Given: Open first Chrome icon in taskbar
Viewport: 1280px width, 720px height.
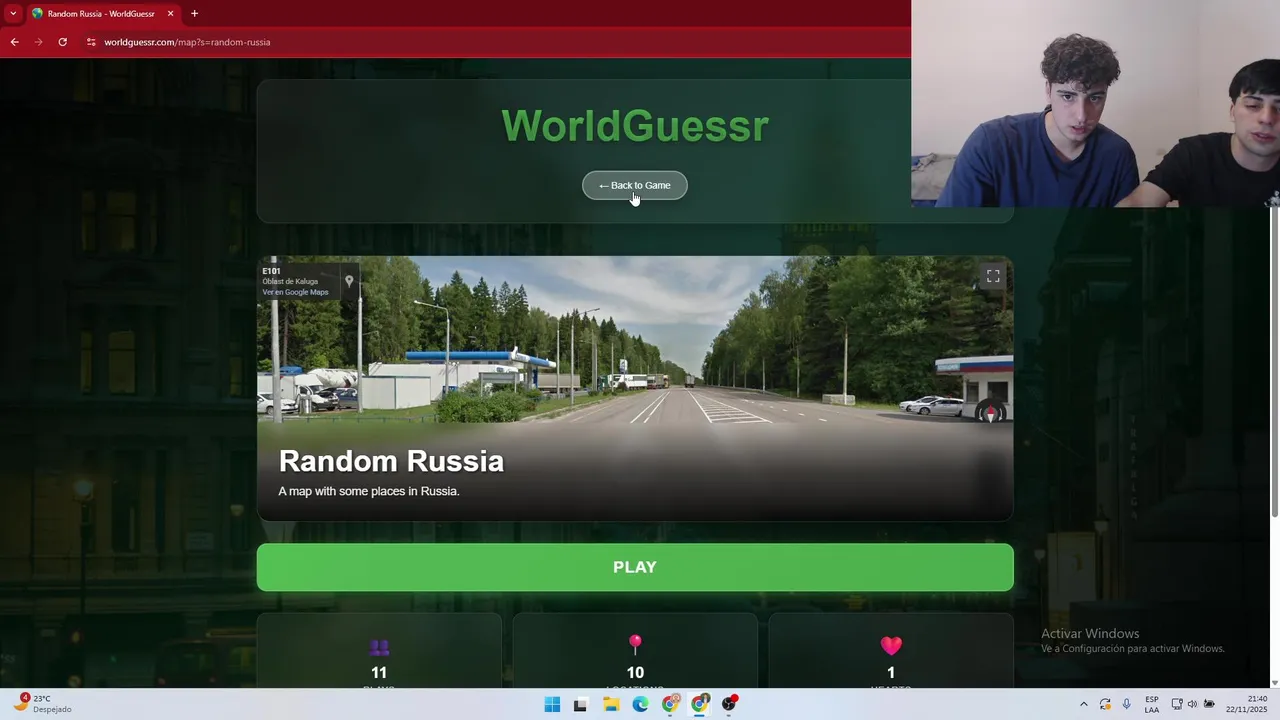Looking at the screenshot, I should coord(670,704).
